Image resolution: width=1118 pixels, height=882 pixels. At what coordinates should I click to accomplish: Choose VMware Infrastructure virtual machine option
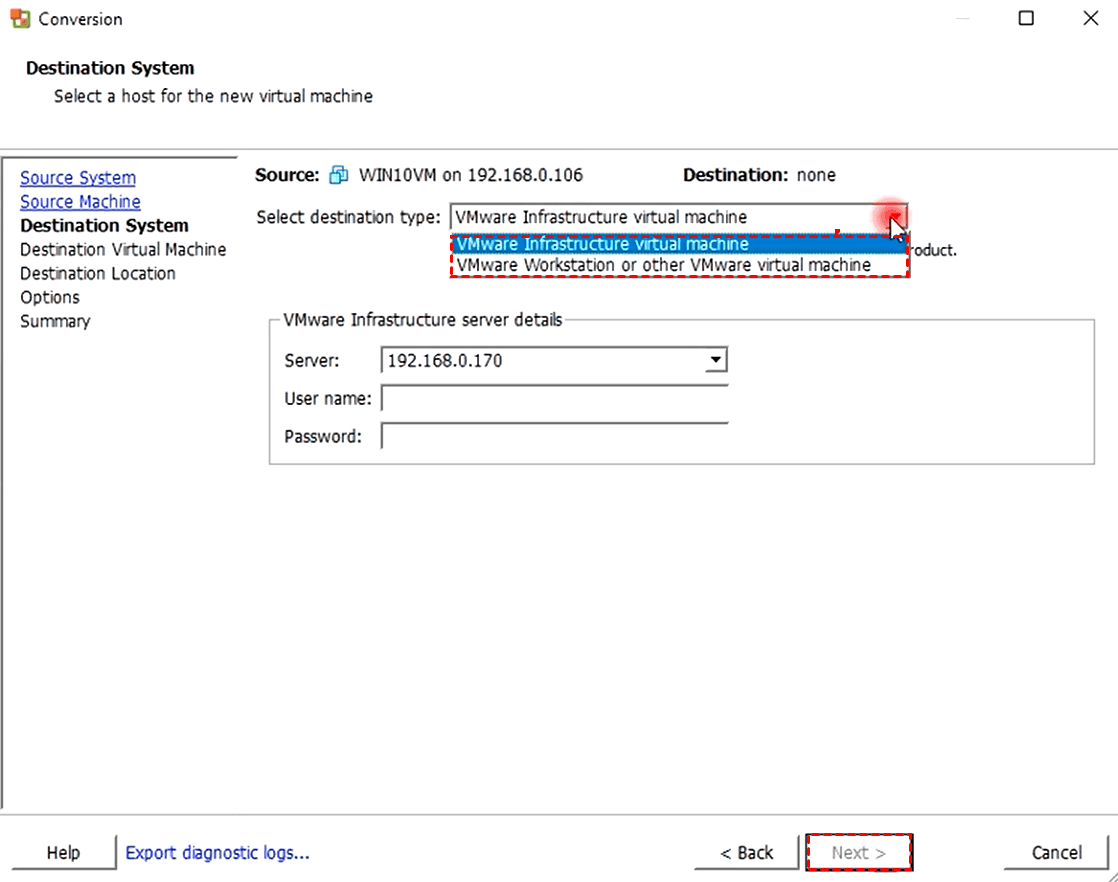coord(679,244)
